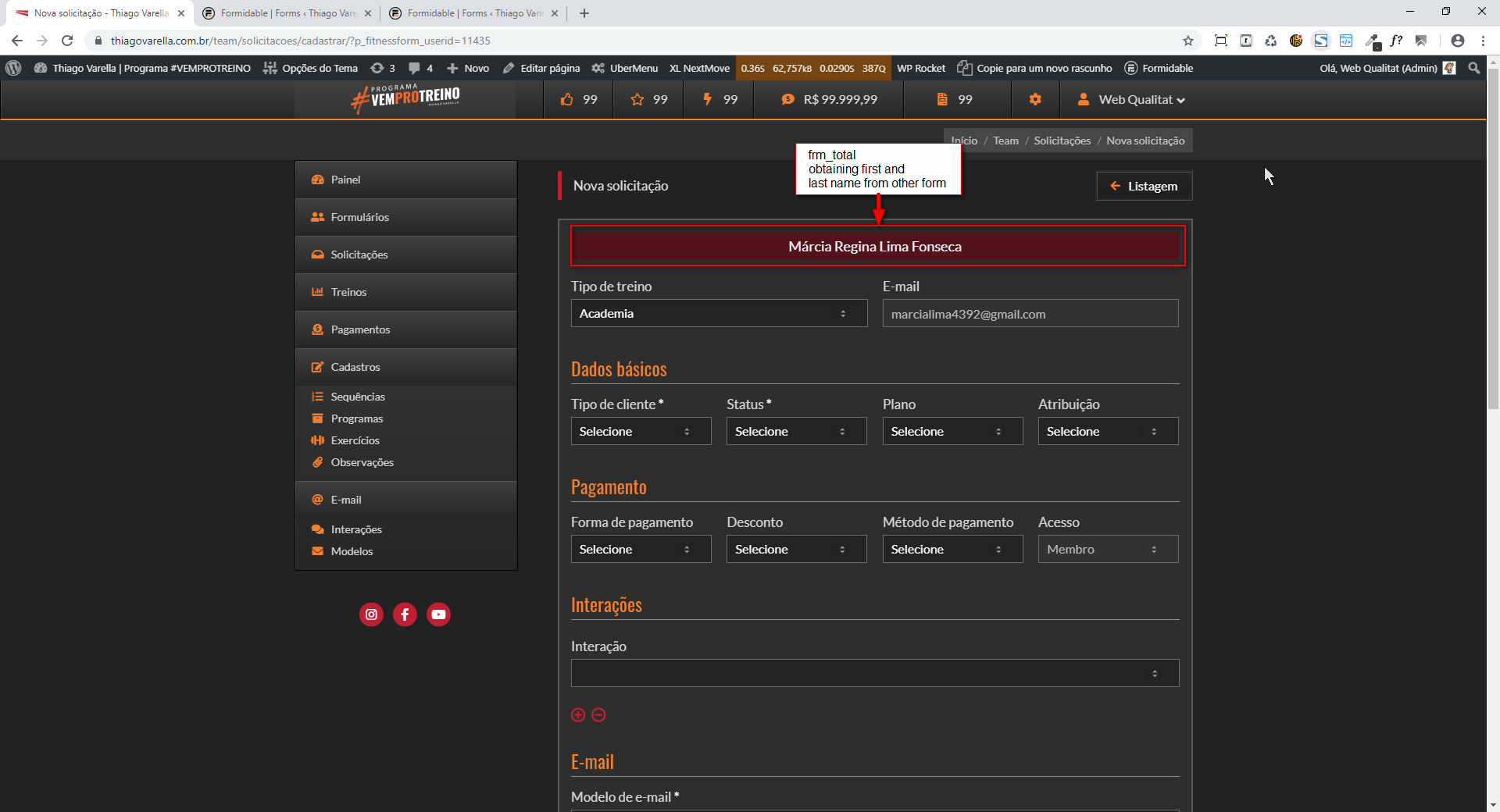Switch to second Formidable Forms tab
Screen dimensions: 1500x812
pos(473,13)
